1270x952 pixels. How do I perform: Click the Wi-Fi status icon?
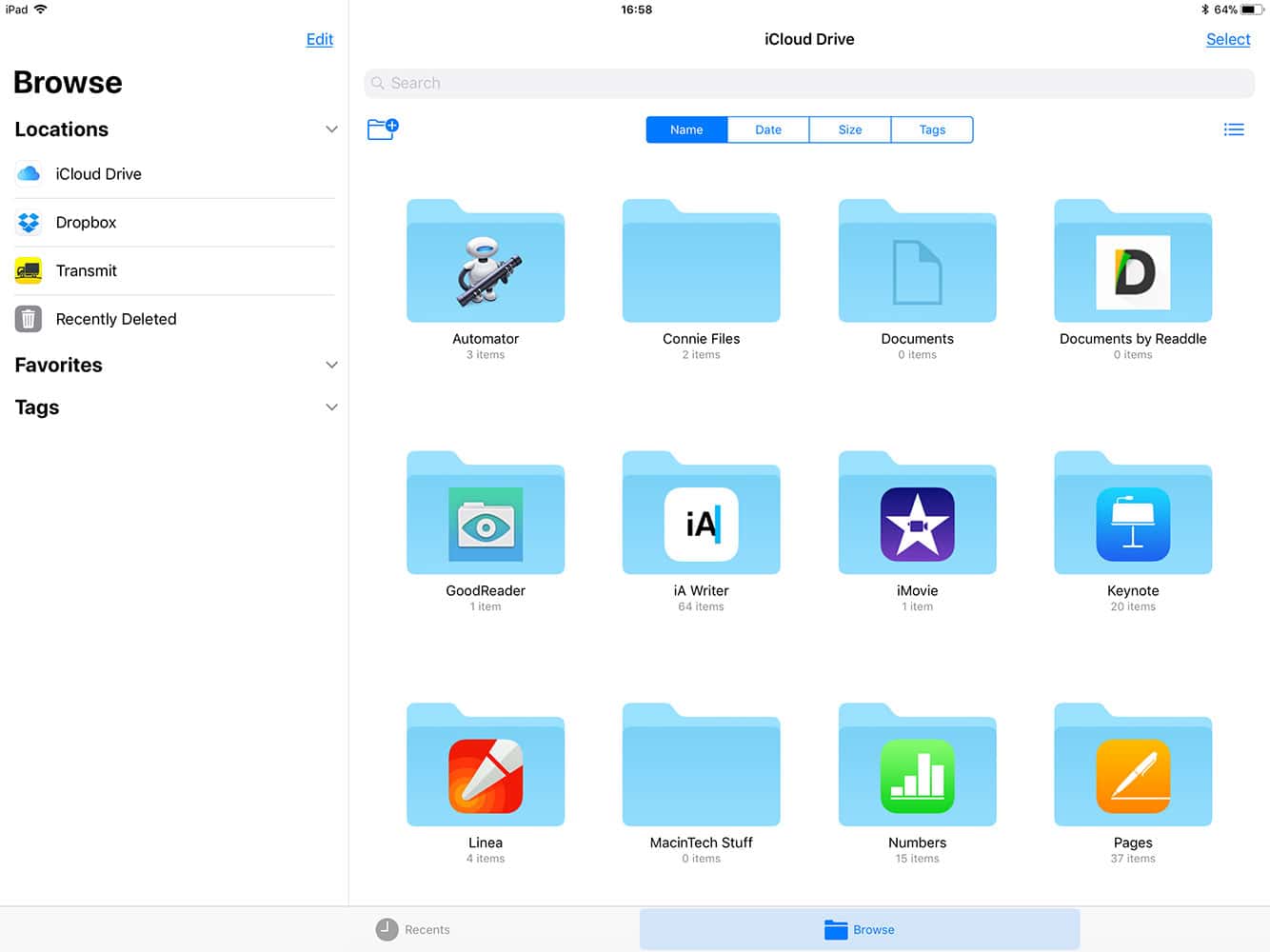click(41, 10)
